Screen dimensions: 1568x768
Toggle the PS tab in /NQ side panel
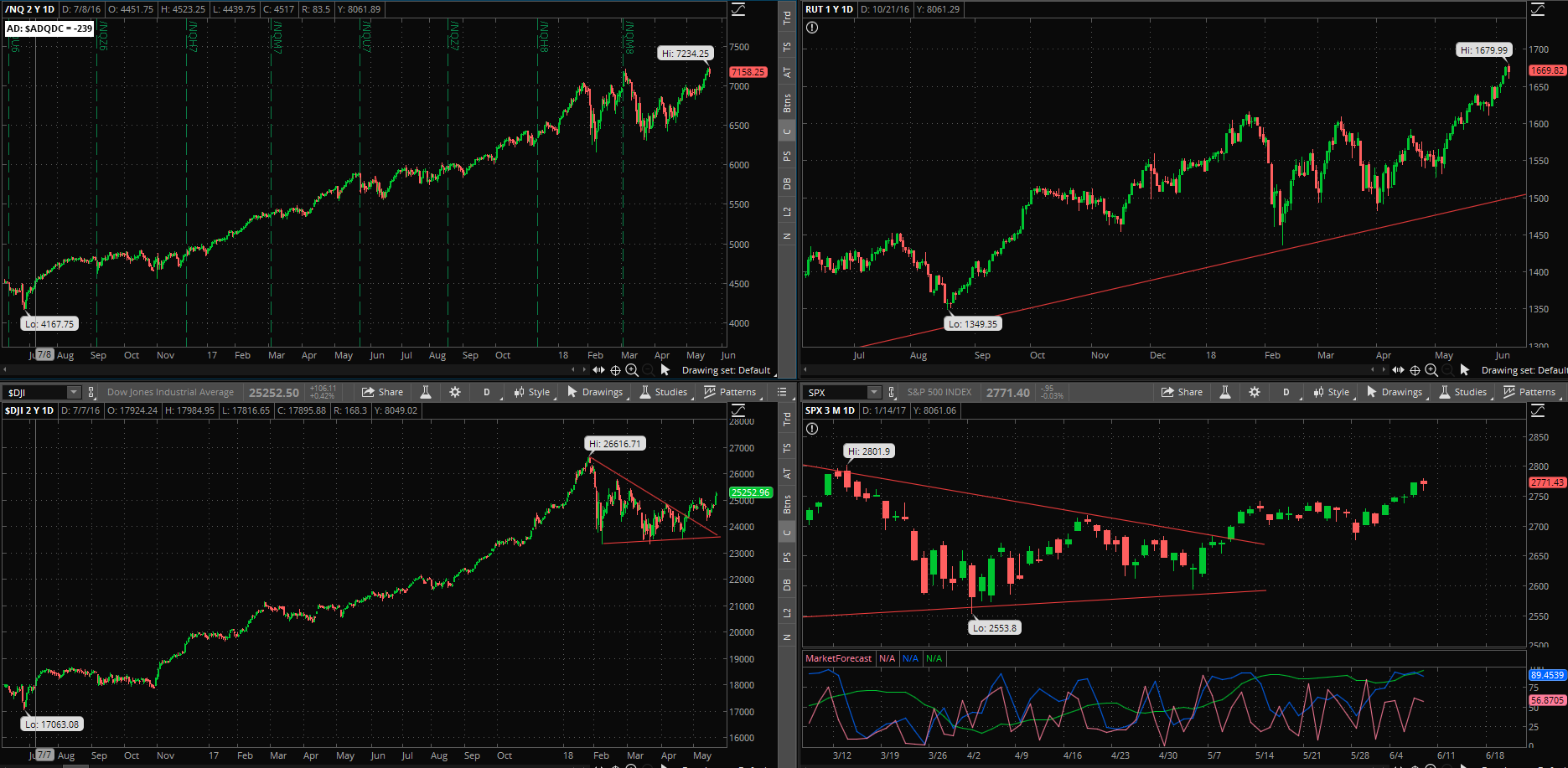[x=787, y=156]
